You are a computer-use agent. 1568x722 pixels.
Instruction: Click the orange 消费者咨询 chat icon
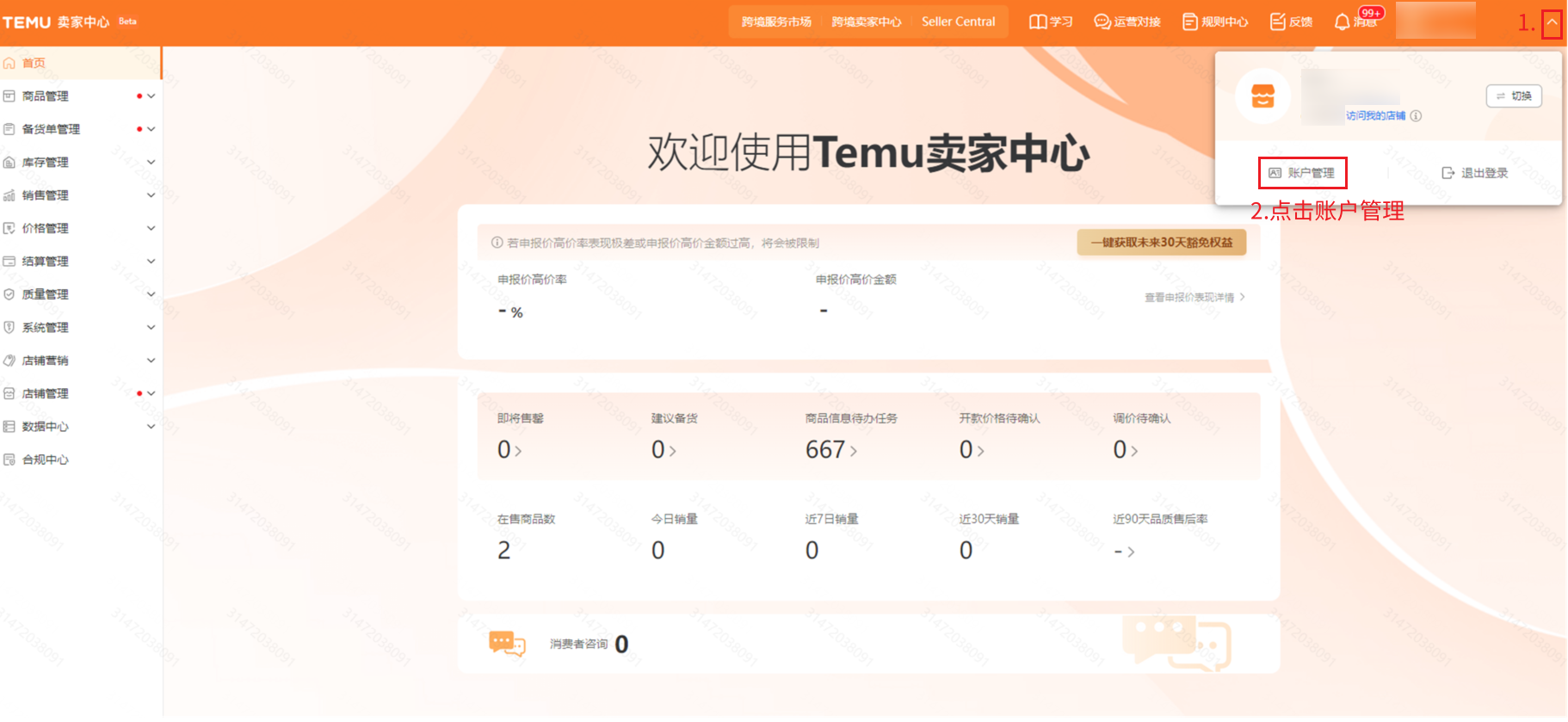point(507,644)
